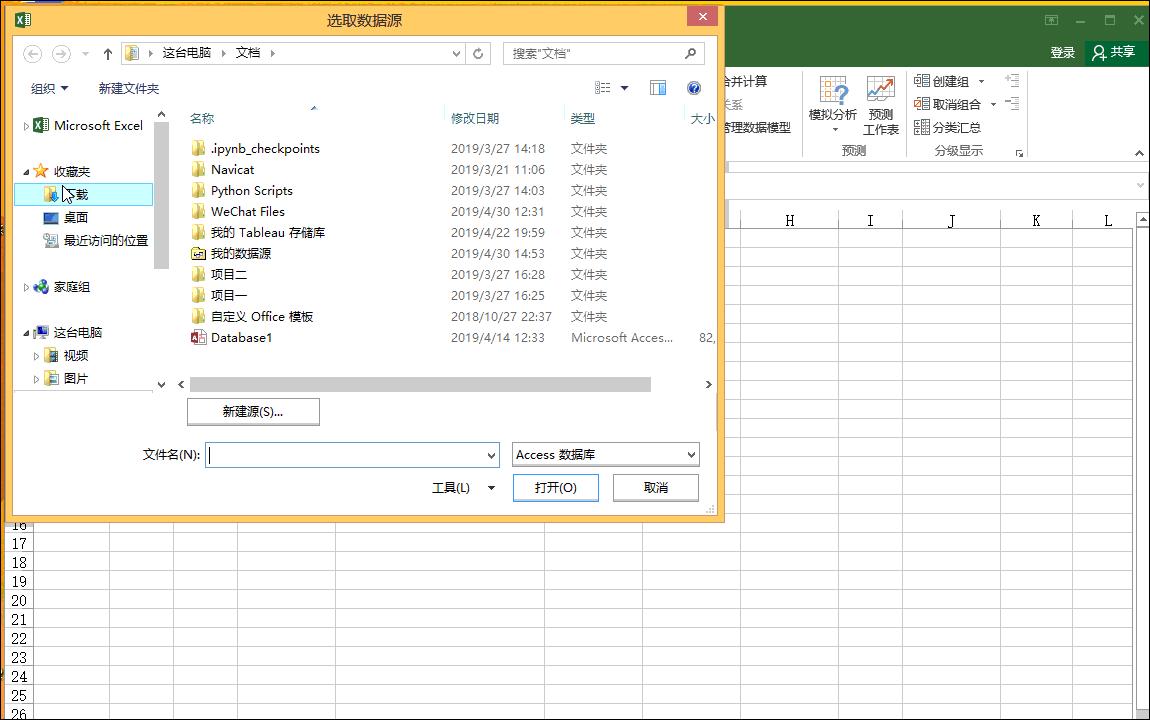
Task: Expand the 视频 folder node
Action: (x=36, y=356)
